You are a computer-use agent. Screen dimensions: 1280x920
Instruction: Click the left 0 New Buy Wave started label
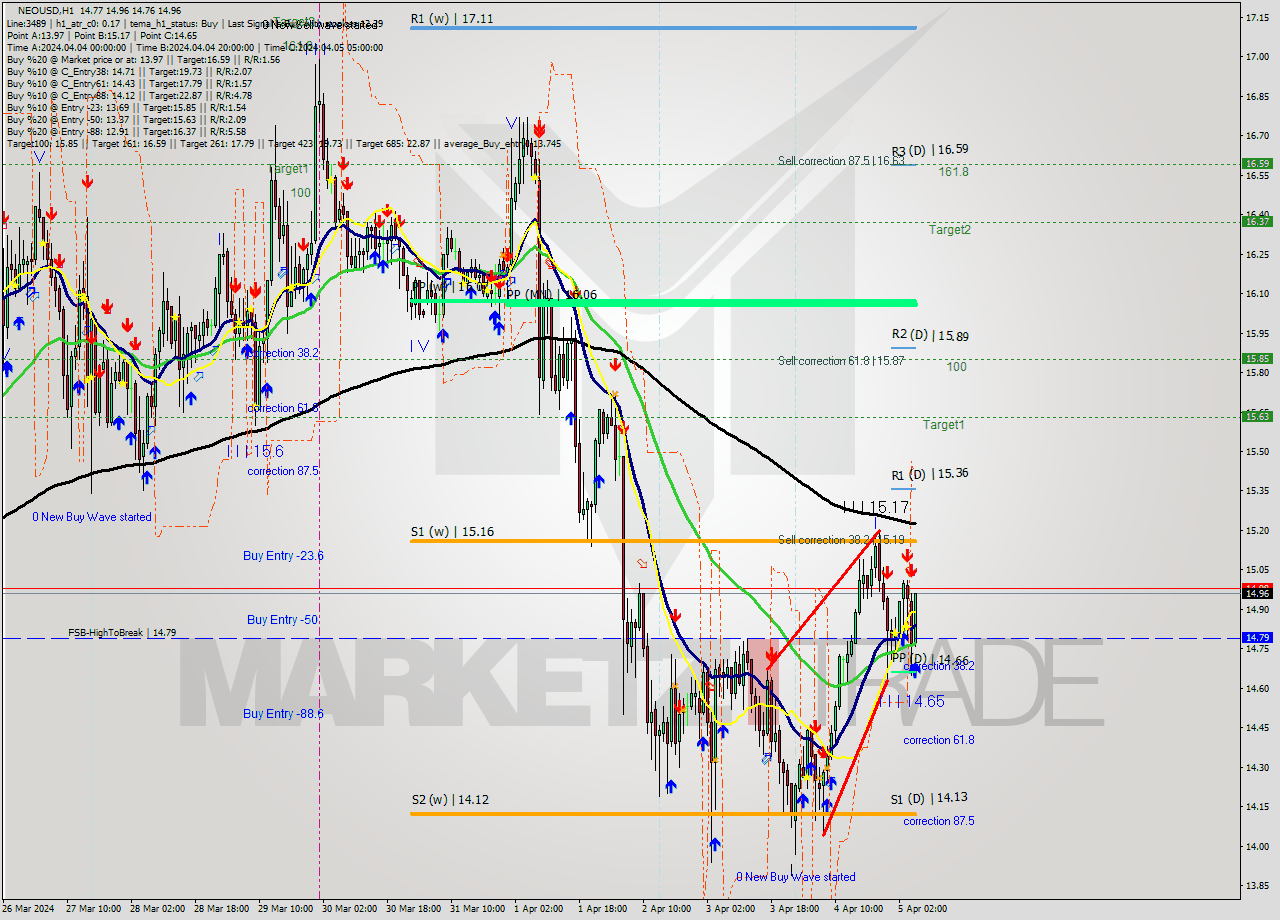[x=92, y=517]
